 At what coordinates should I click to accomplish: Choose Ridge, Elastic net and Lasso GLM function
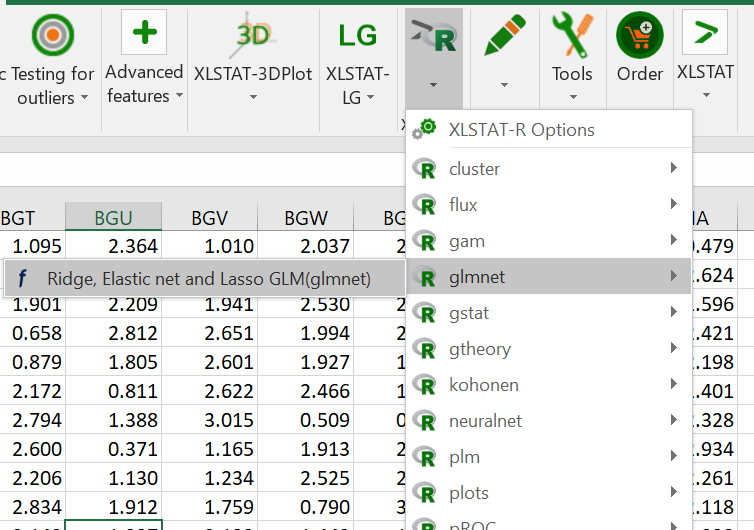click(208, 279)
